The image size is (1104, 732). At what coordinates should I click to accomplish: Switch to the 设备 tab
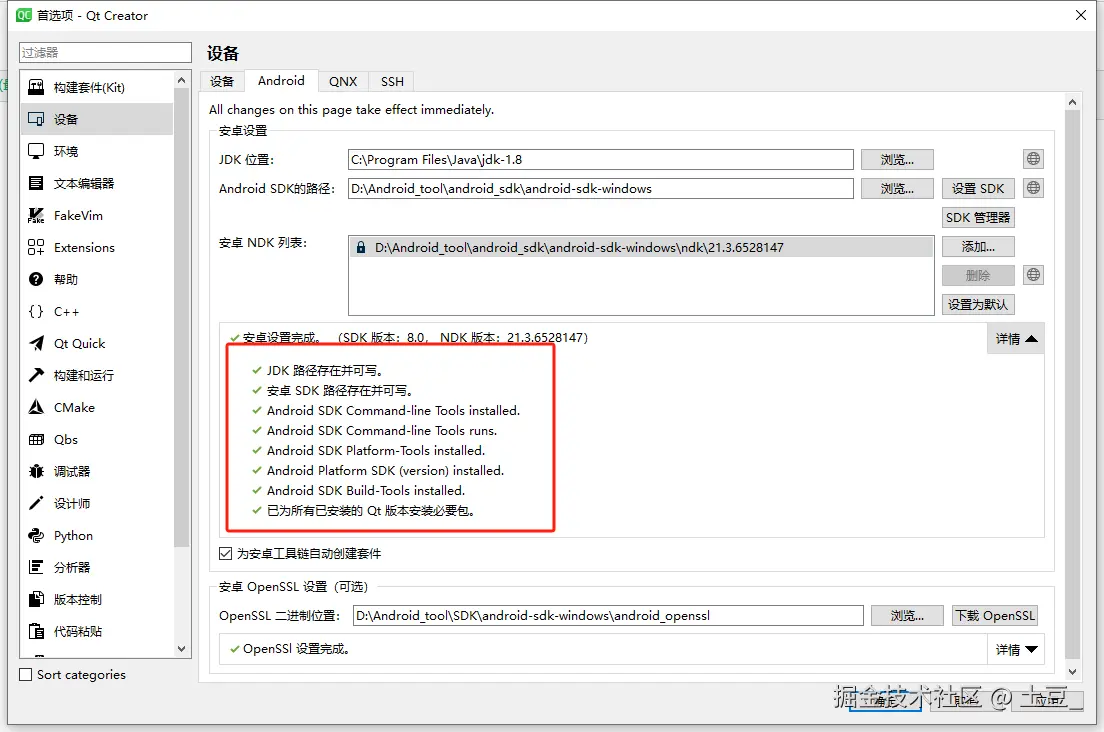click(x=222, y=82)
